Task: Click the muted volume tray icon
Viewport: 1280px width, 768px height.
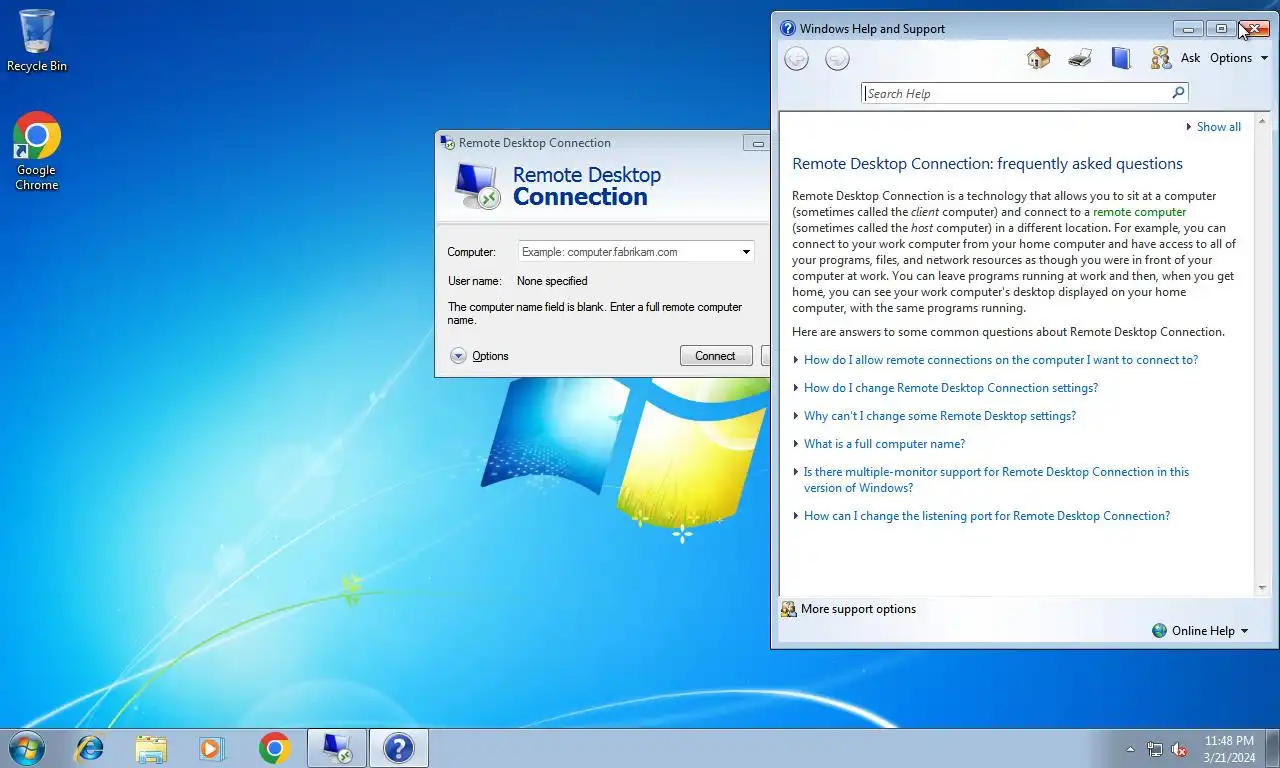Action: (x=1179, y=749)
